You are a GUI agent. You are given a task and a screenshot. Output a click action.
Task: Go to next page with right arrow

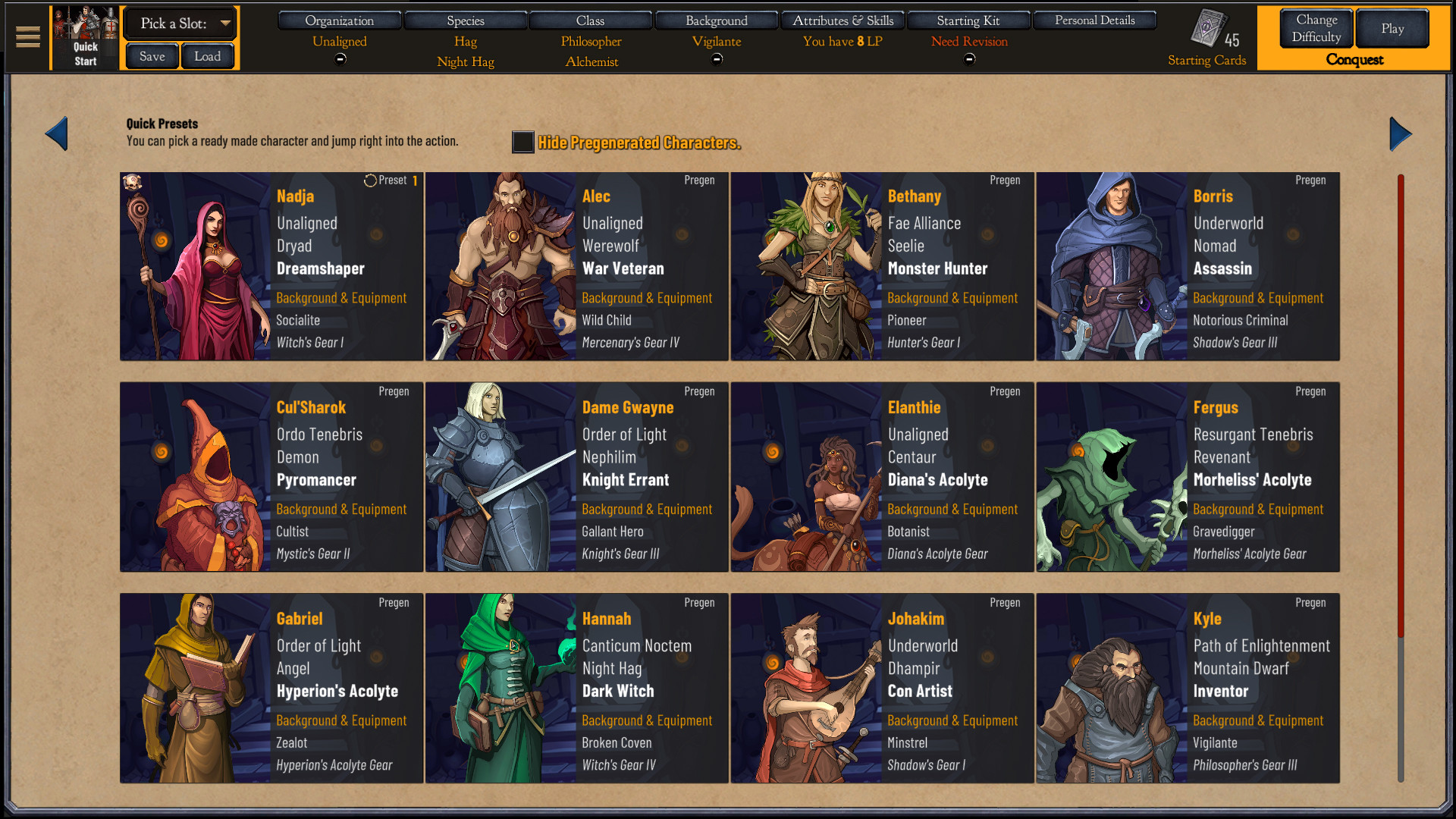click(1400, 134)
